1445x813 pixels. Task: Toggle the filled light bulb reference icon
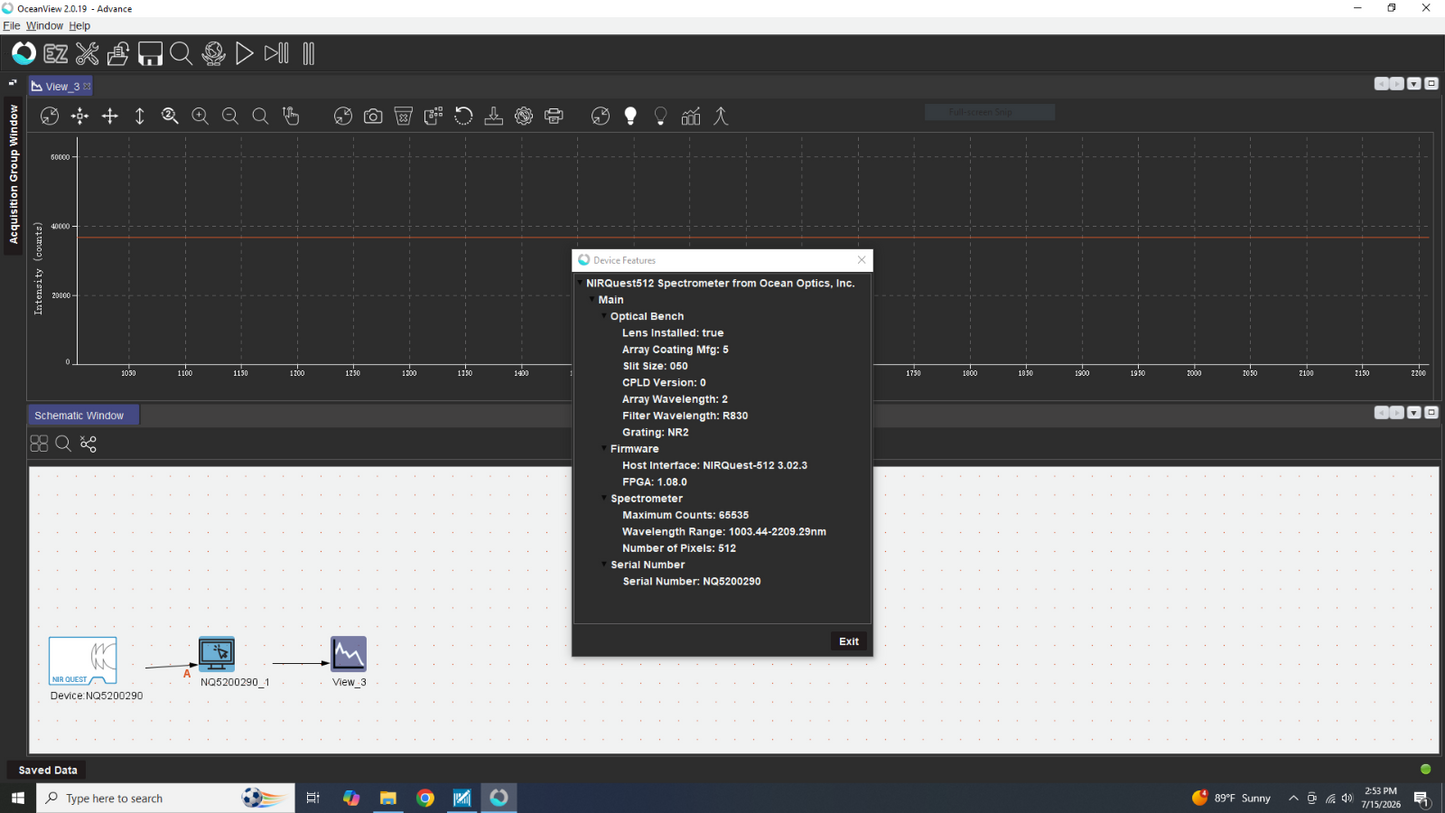point(630,116)
